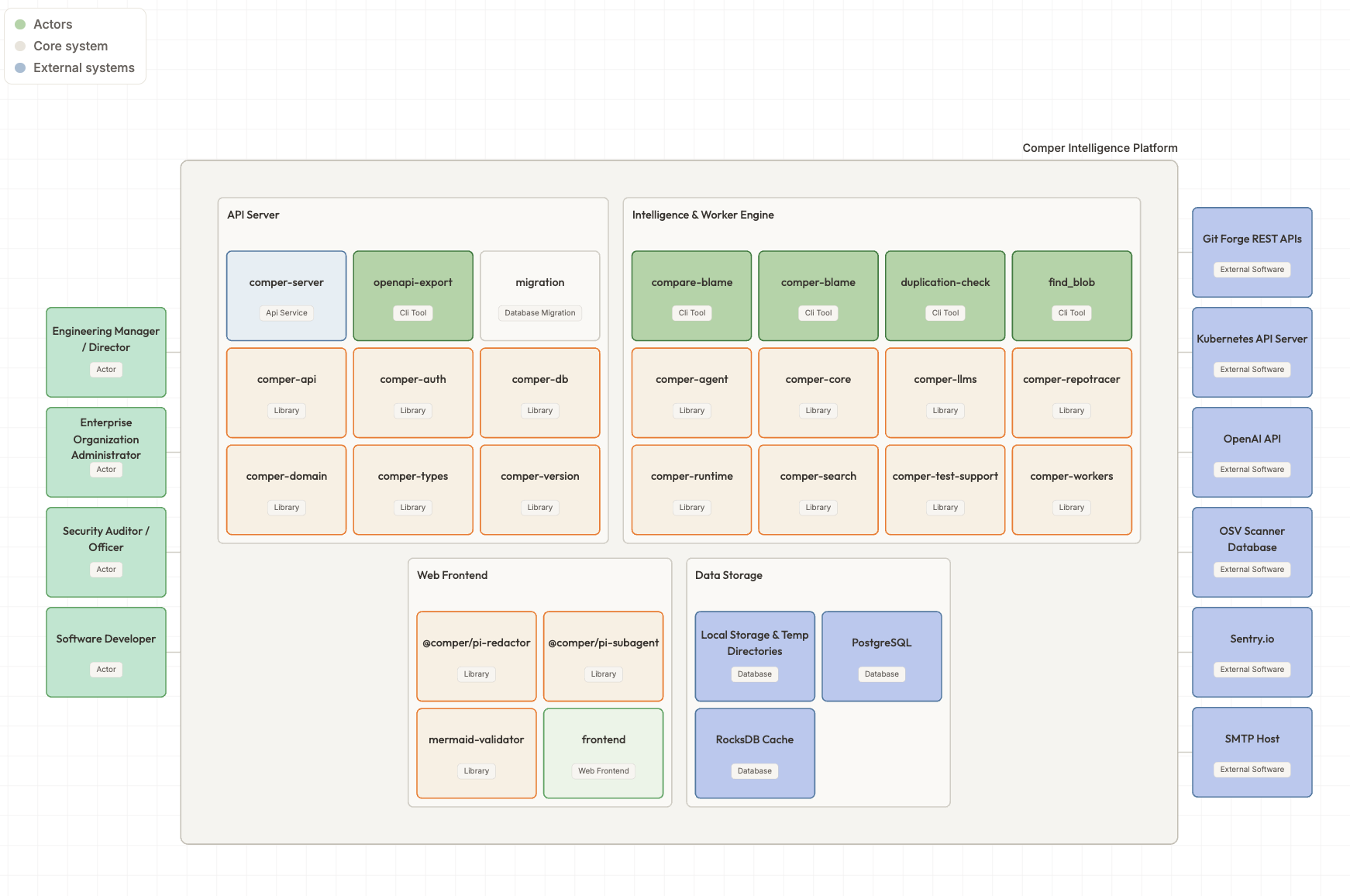Select the comper-core library node
The image size is (1350, 896).
[818, 393]
